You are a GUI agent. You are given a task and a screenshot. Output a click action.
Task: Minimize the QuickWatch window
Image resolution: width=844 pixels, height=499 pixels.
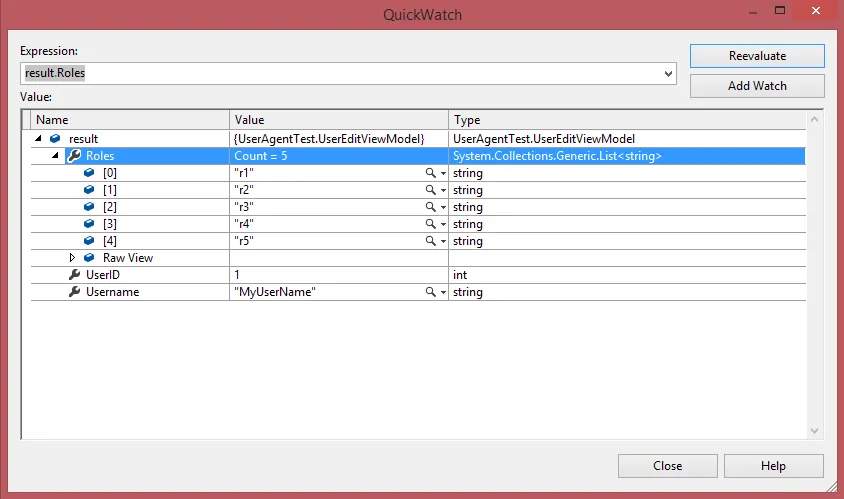click(x=753, y=12)
